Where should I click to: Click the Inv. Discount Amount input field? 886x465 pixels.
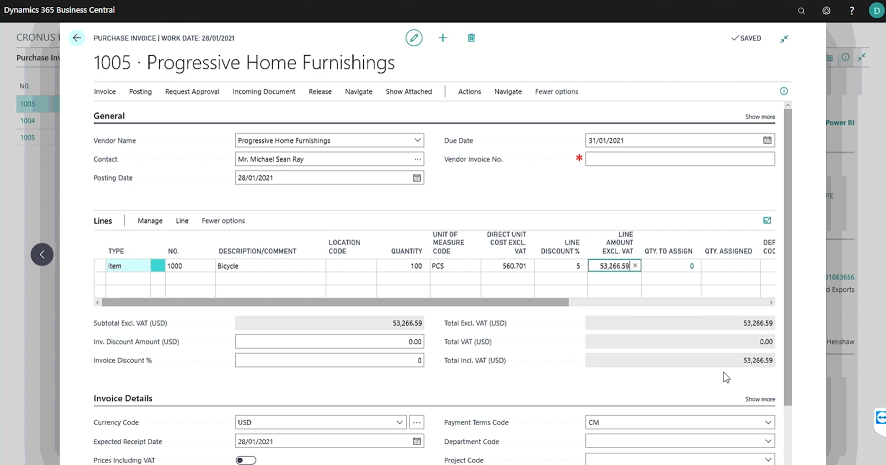(x=329, y=342)
